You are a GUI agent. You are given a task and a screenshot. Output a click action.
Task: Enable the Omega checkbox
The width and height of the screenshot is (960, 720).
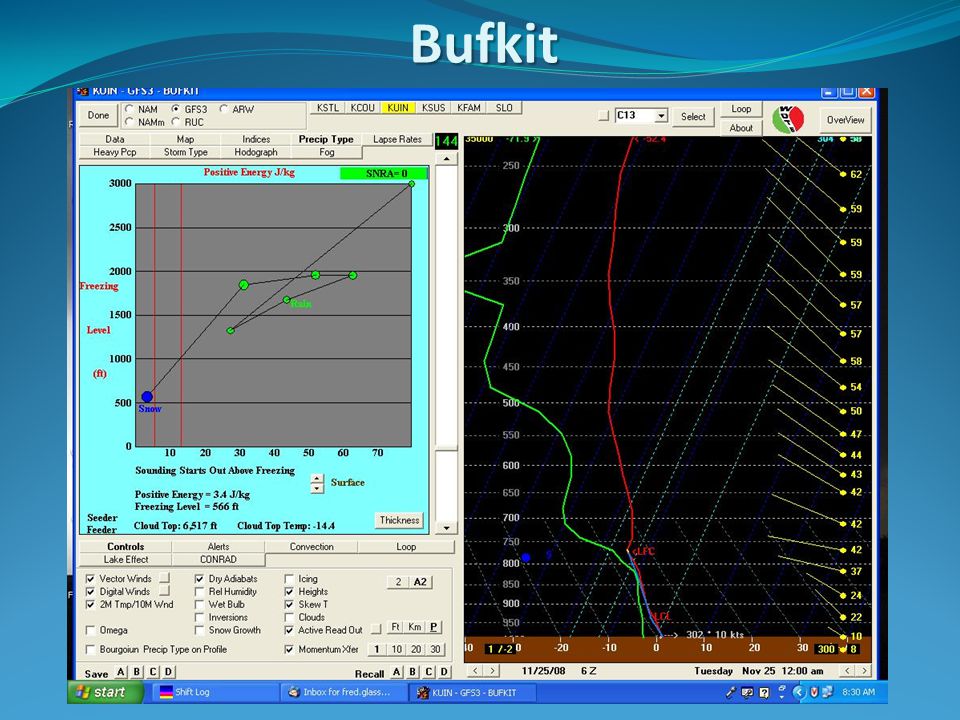91,630
